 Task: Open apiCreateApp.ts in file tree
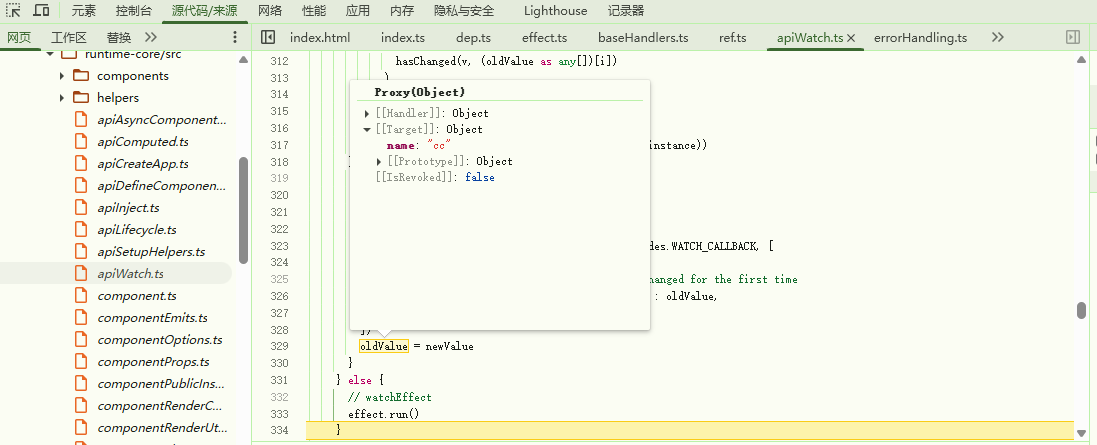point(143,164)
